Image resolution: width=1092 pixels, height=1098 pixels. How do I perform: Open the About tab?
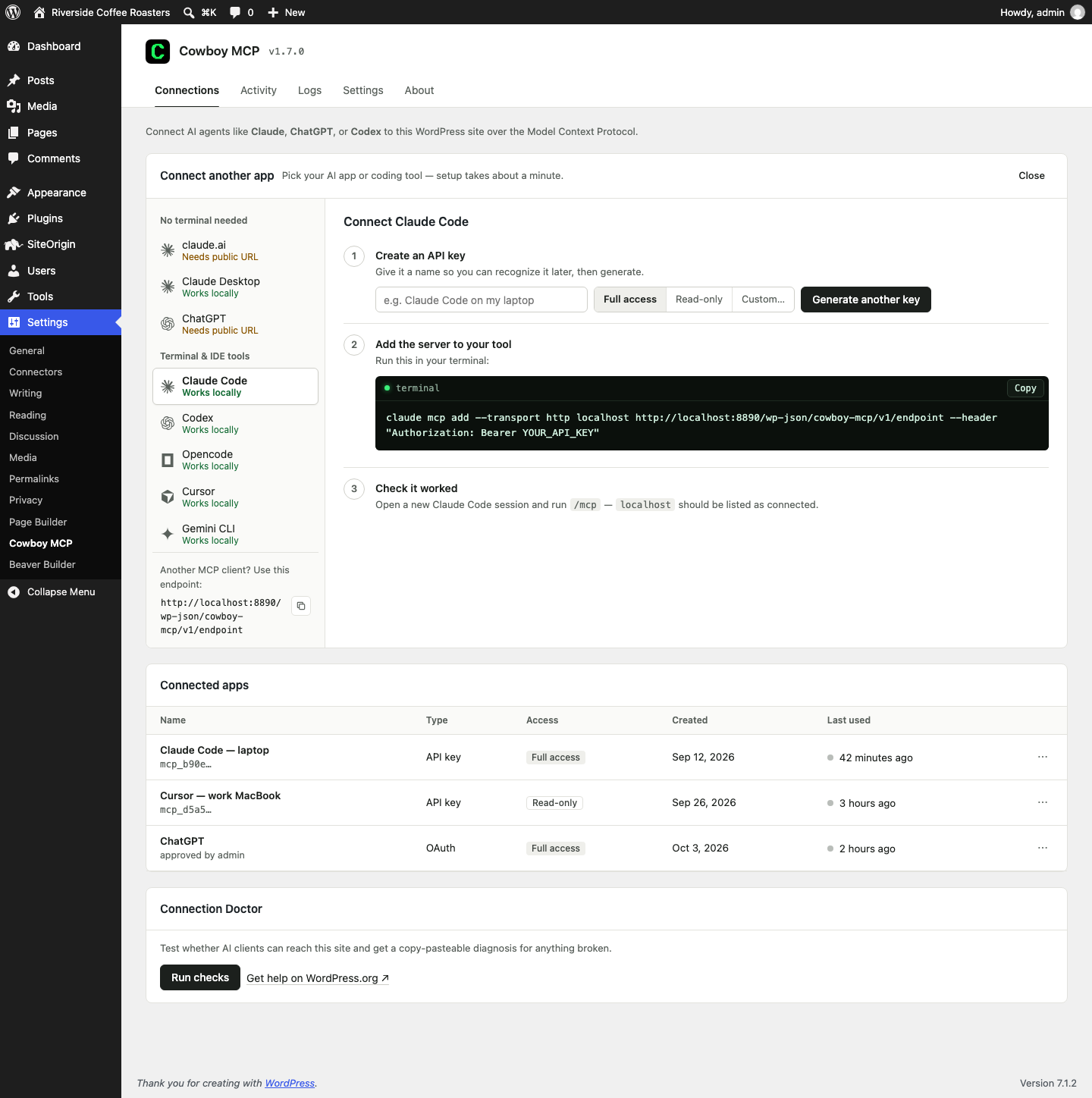[x=419, y=90]
